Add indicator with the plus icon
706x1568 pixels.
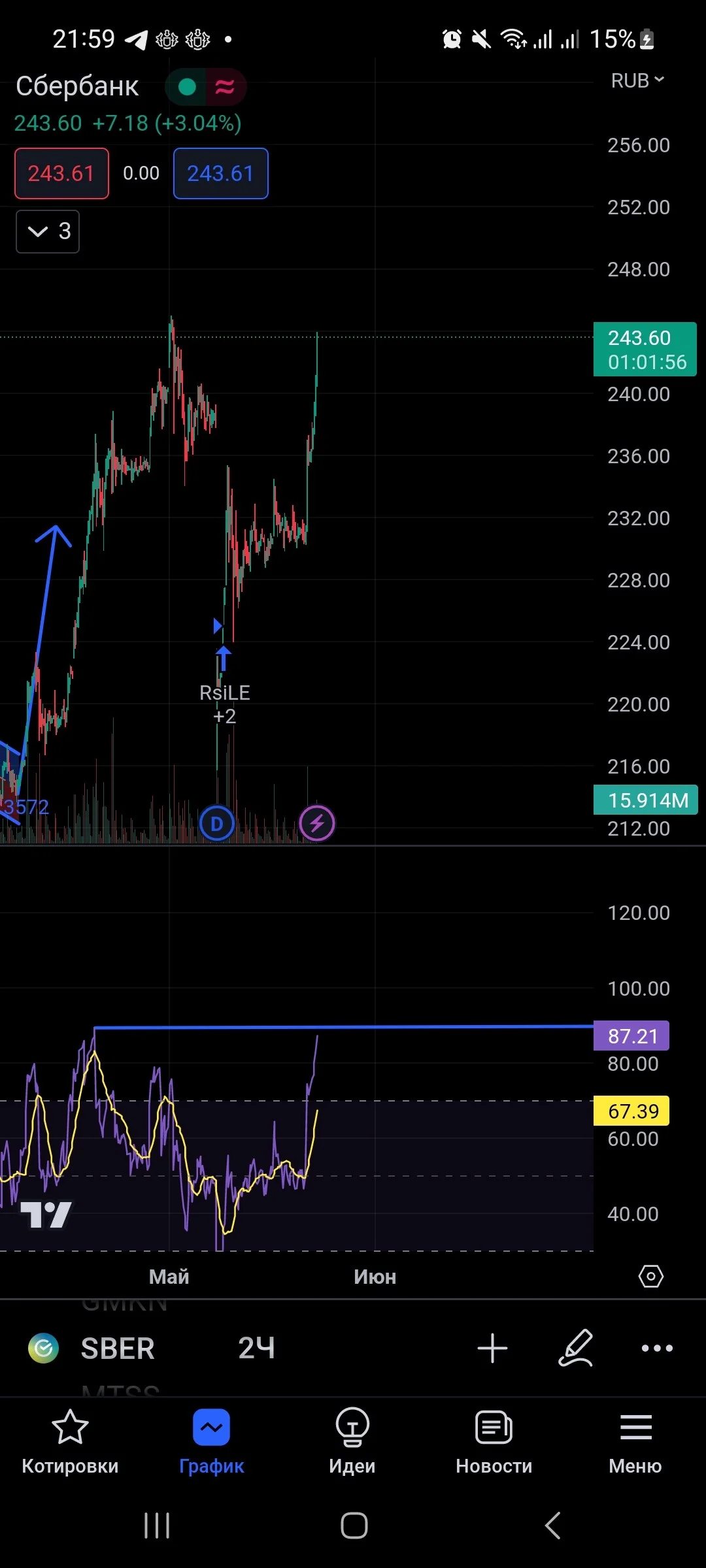[492, 1348]
